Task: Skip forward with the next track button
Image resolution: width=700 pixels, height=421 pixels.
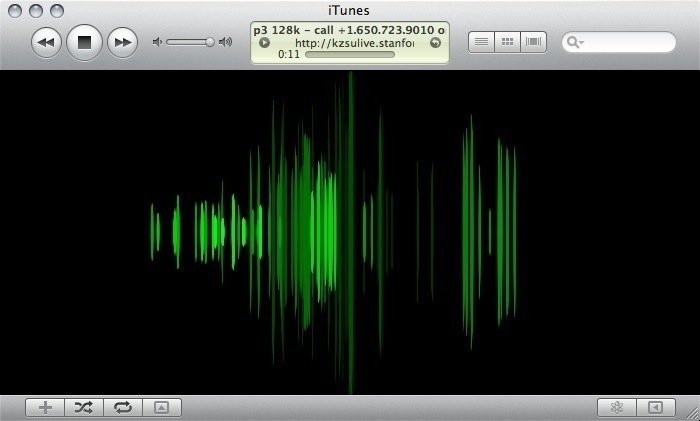Action: click(123, 42)
